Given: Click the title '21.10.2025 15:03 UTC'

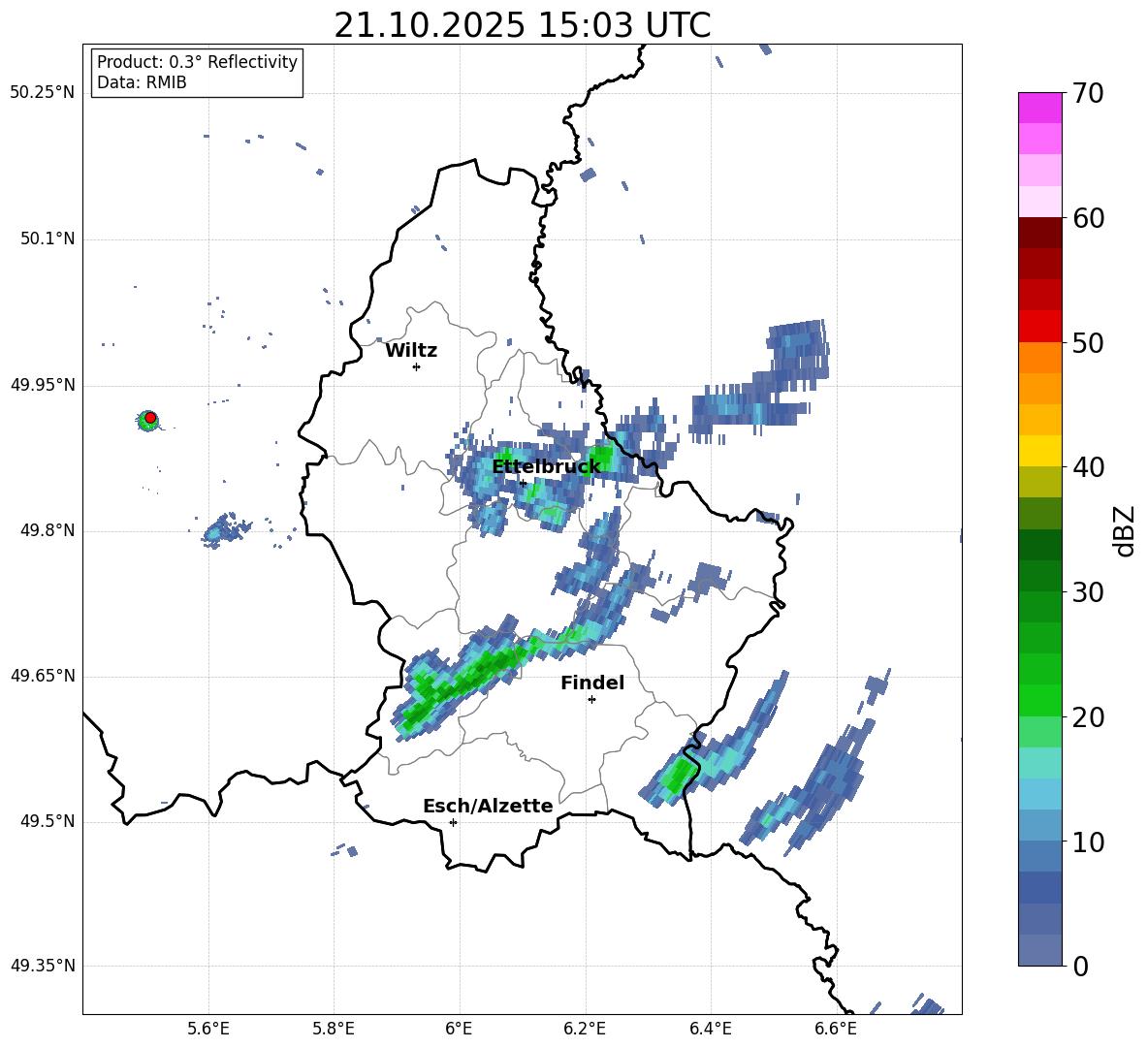Looking at the screenshot, I should (x=522, y=25).
